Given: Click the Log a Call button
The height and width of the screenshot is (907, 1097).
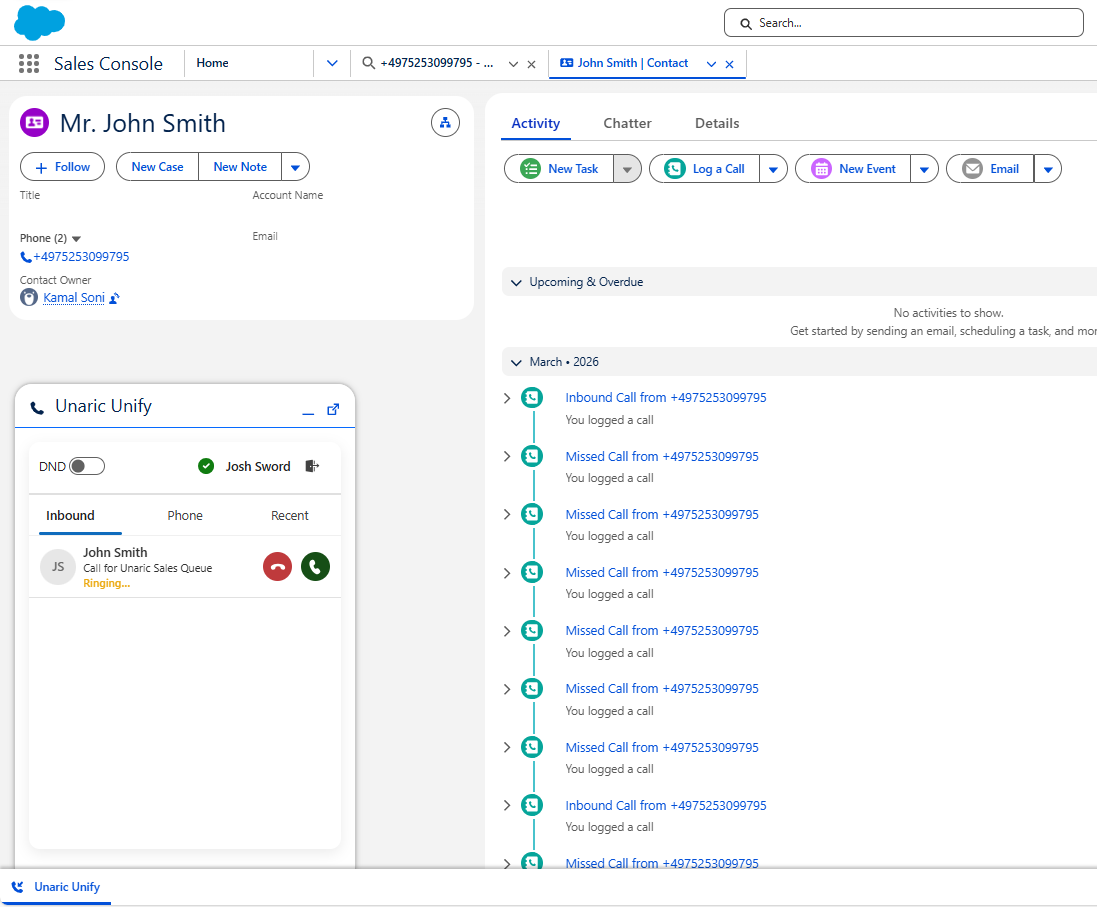Looking at the screenshot, I should click(704, 169).
